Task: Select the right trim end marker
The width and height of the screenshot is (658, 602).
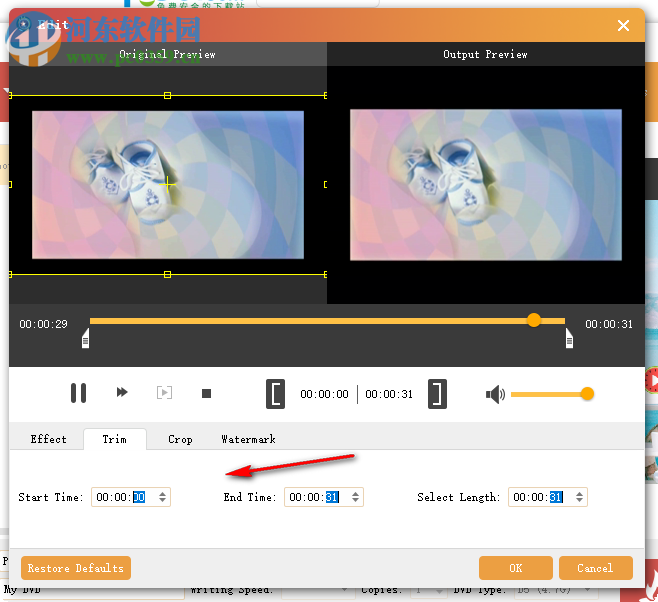Action: pyautogui.click(x=569, y=339)
